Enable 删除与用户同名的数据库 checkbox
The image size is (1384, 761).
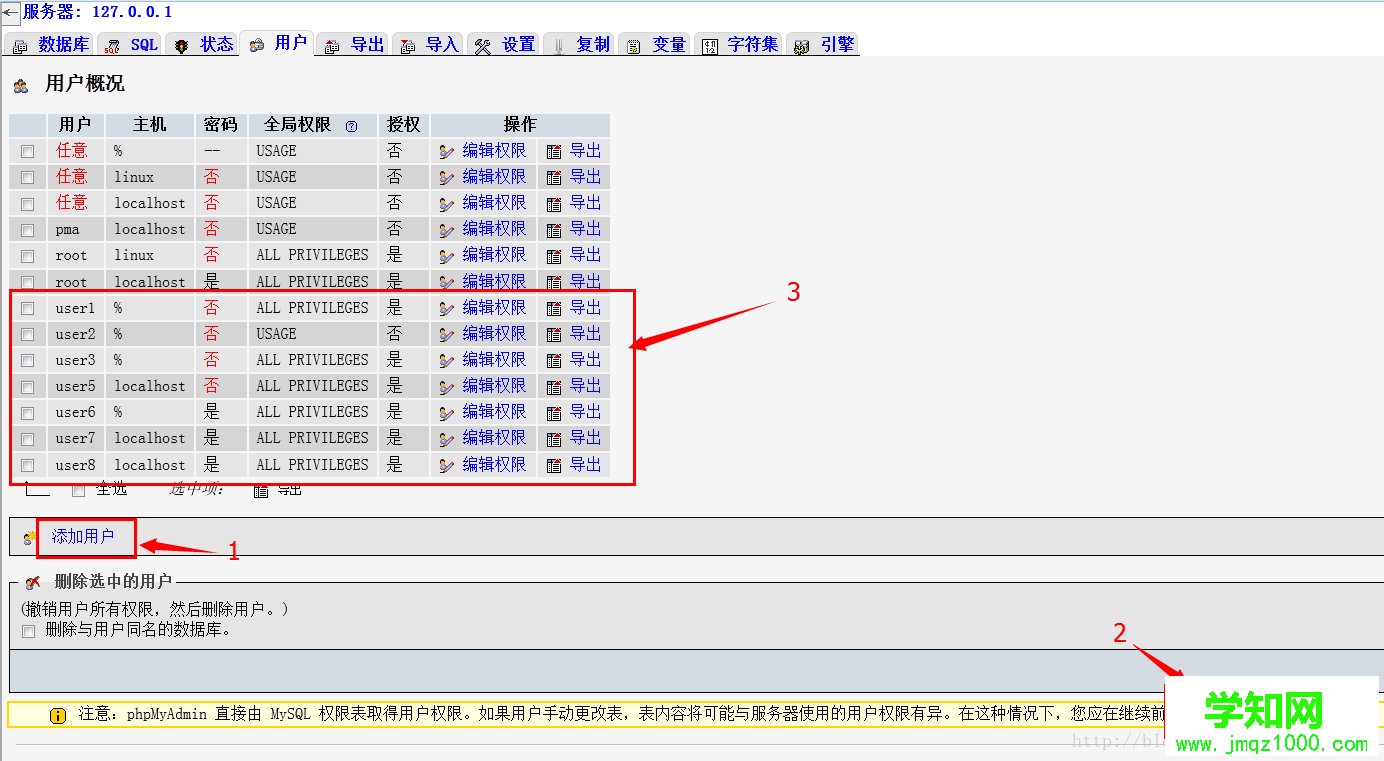click(28, 631)
